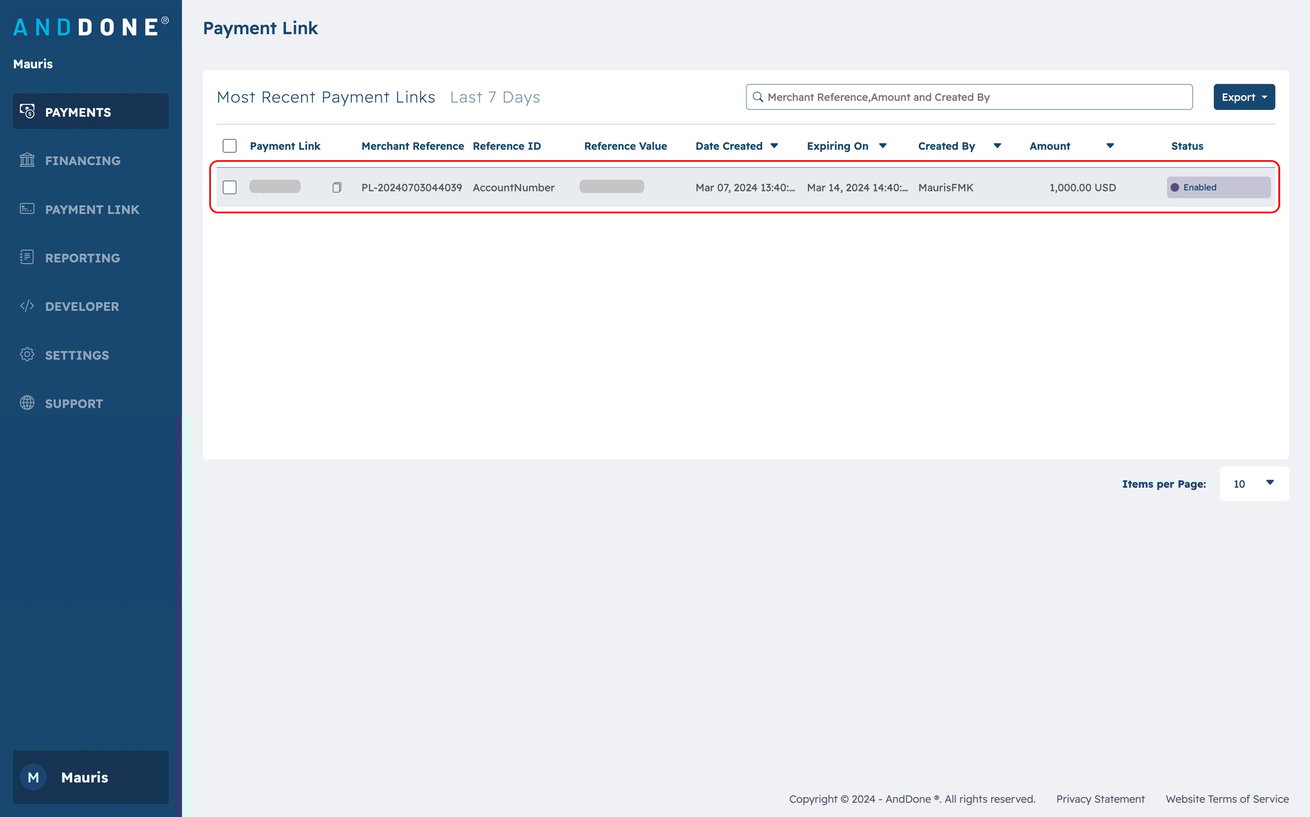Expand the Items per Page dropdown
The image size is (1310, 817).
(1253, 483)
